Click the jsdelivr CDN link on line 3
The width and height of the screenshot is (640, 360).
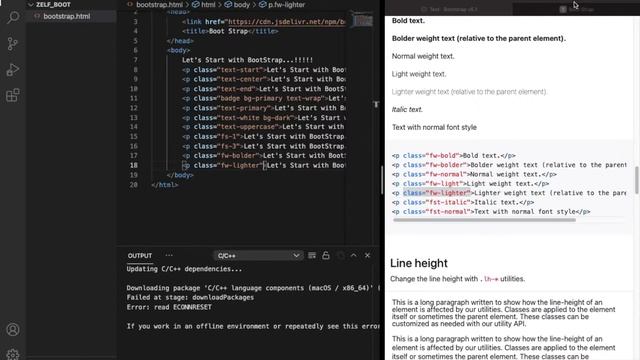287,22
